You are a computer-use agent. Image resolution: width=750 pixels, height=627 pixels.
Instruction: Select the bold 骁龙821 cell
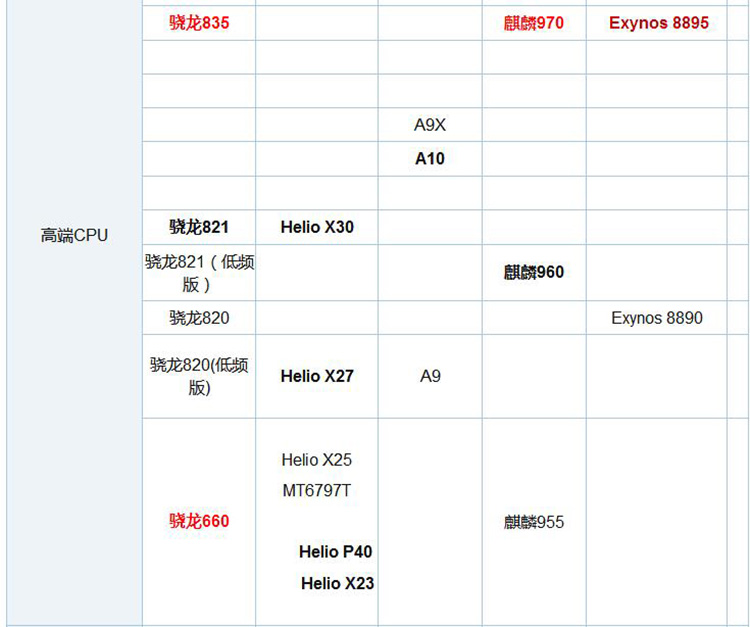tap(199, 227)
